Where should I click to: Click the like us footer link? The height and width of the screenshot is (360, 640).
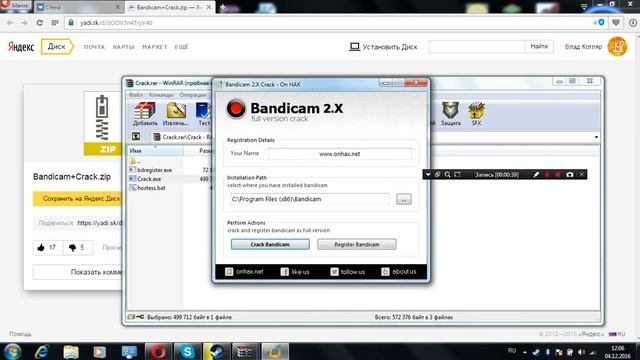[295, 271]
